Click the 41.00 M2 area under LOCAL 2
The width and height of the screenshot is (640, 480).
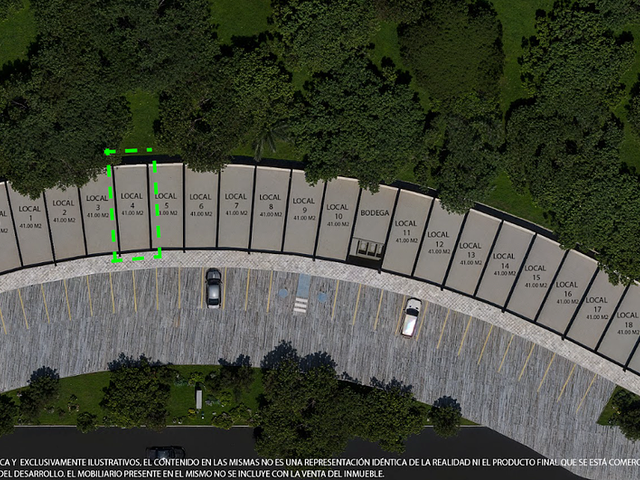[64, 220]
